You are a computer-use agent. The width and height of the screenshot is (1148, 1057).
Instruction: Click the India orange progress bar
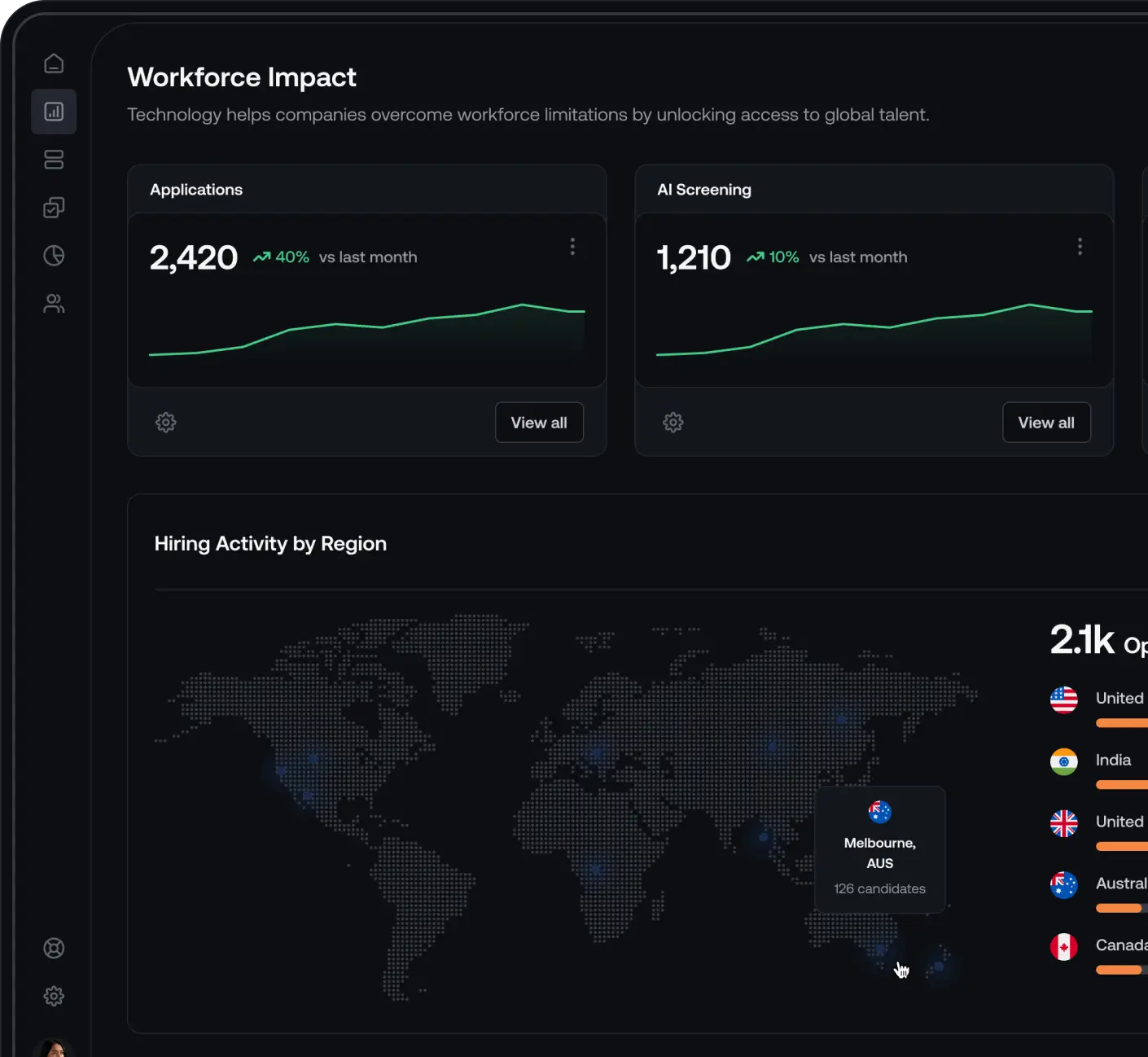click(1122, 785)
